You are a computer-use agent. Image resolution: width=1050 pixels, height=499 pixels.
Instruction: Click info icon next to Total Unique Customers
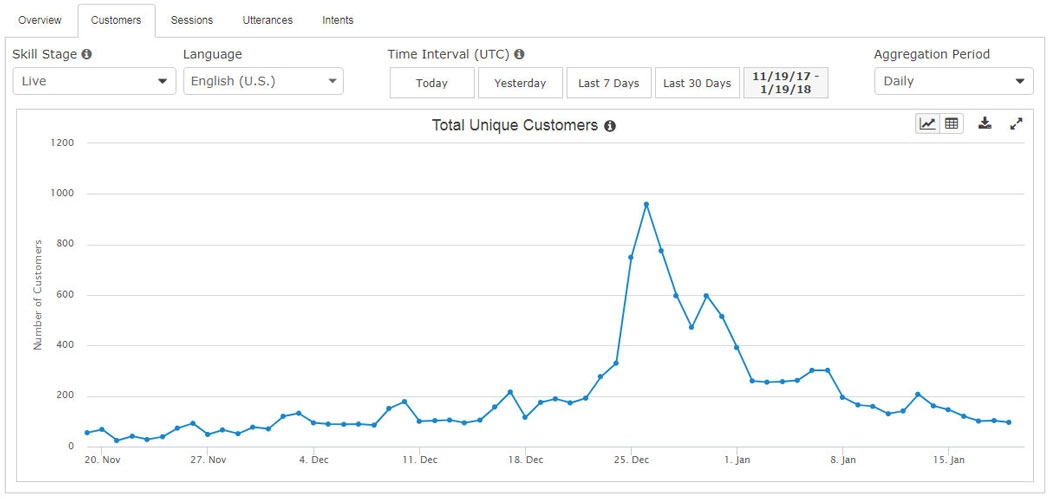(x=609, y=126)
